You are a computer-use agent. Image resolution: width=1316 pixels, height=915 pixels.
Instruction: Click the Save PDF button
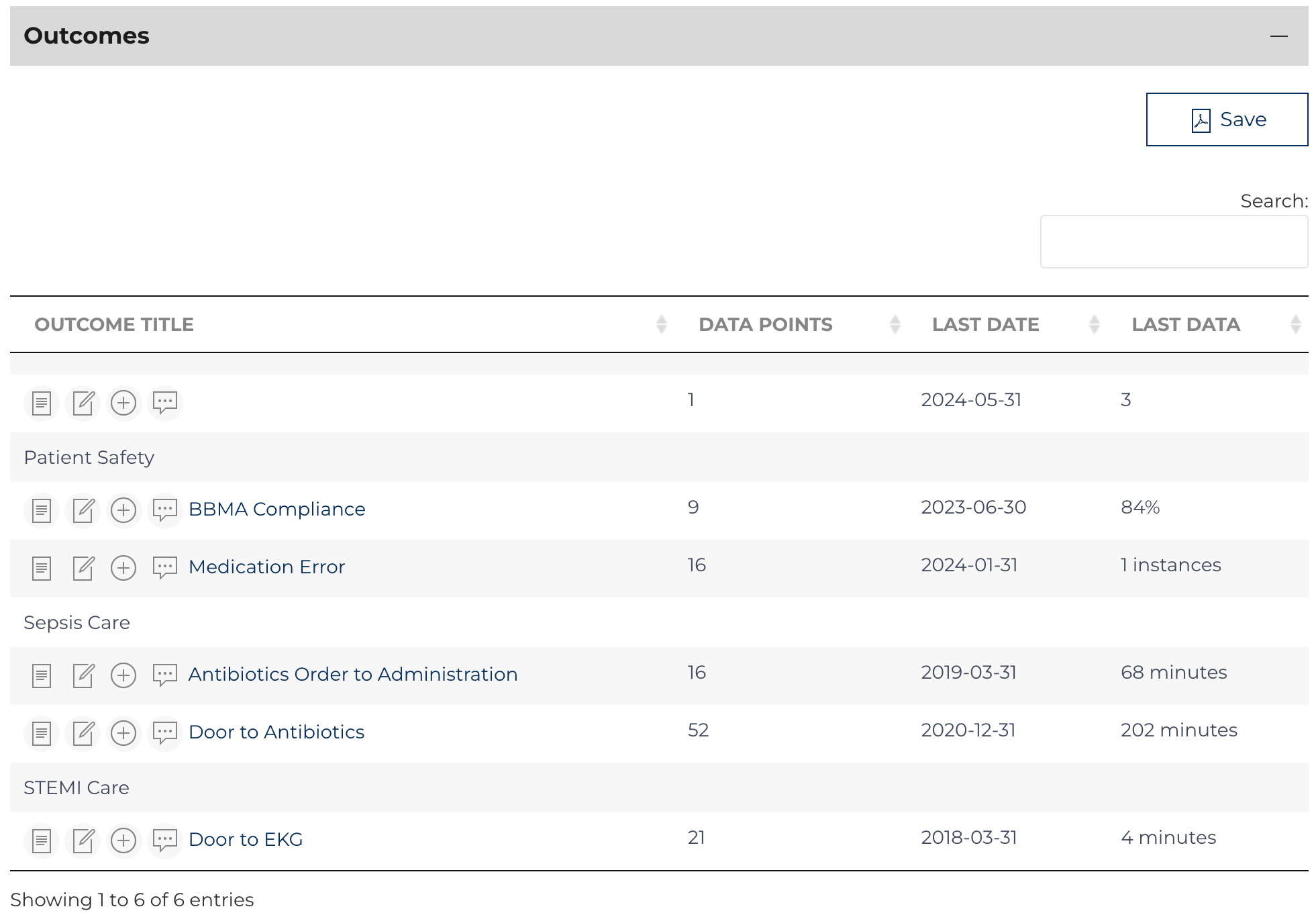(x=1226, y=119)
